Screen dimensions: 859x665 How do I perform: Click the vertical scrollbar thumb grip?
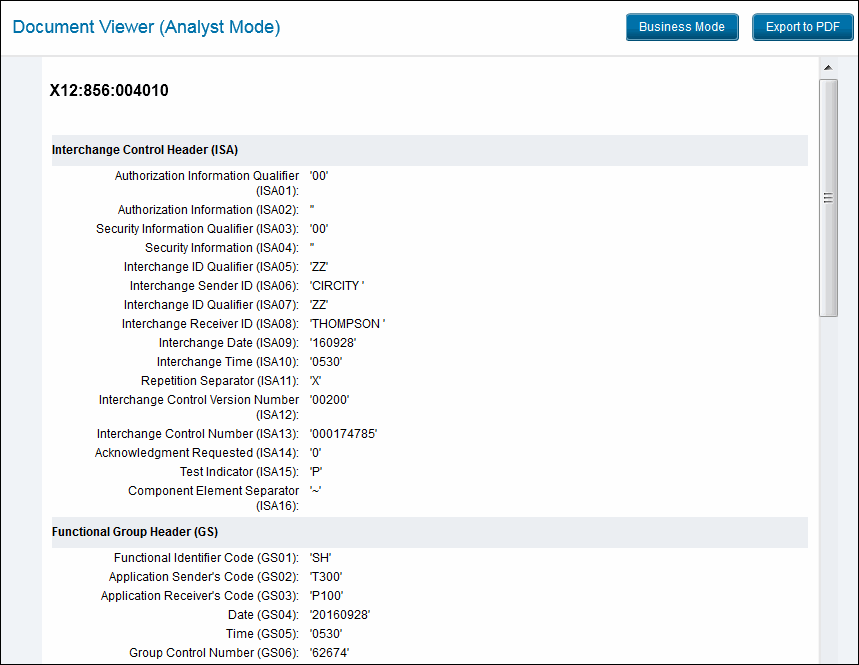point(828,198)
